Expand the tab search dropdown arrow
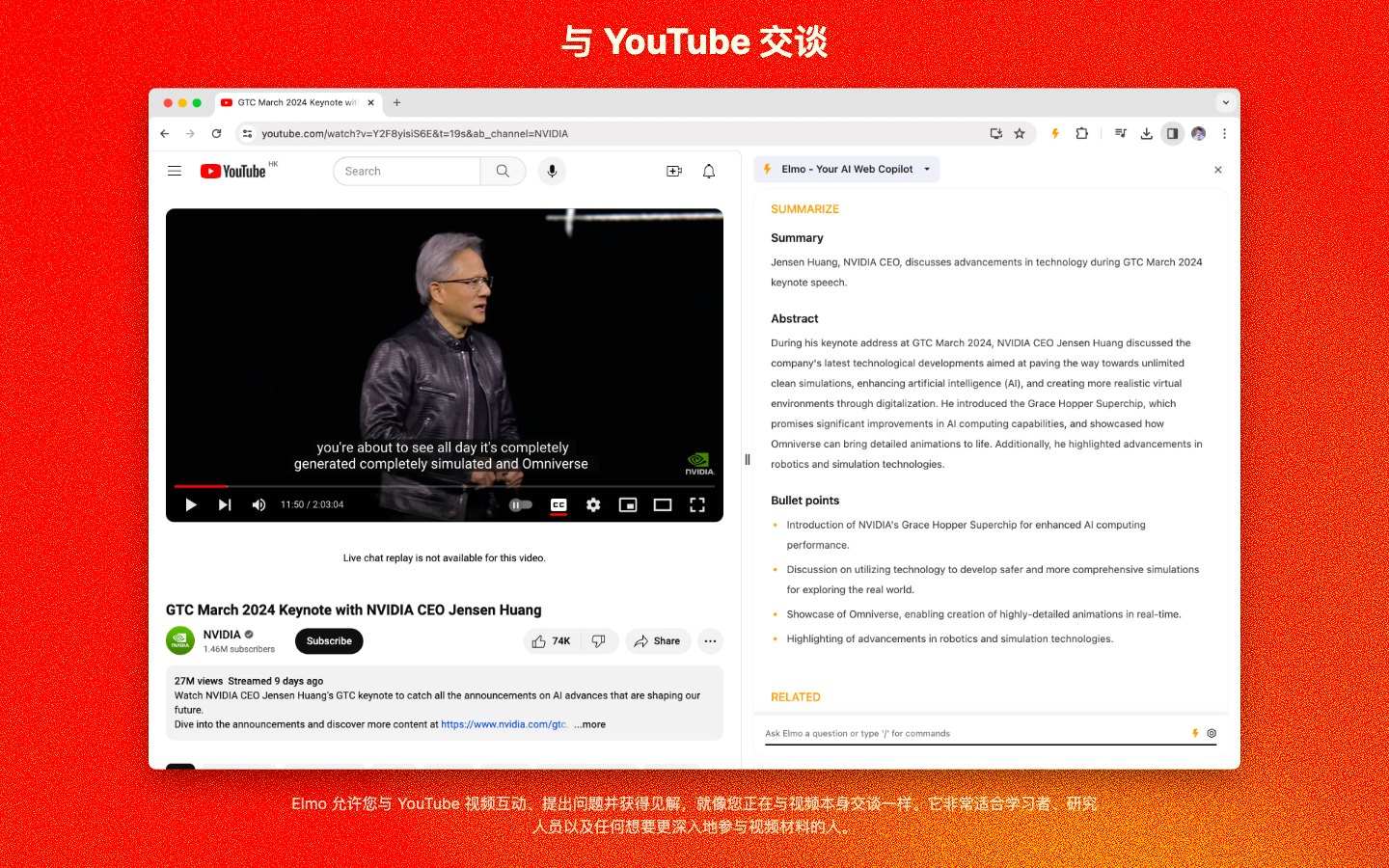Screen dimensions: 1389x868 (x=1226, y=102)
